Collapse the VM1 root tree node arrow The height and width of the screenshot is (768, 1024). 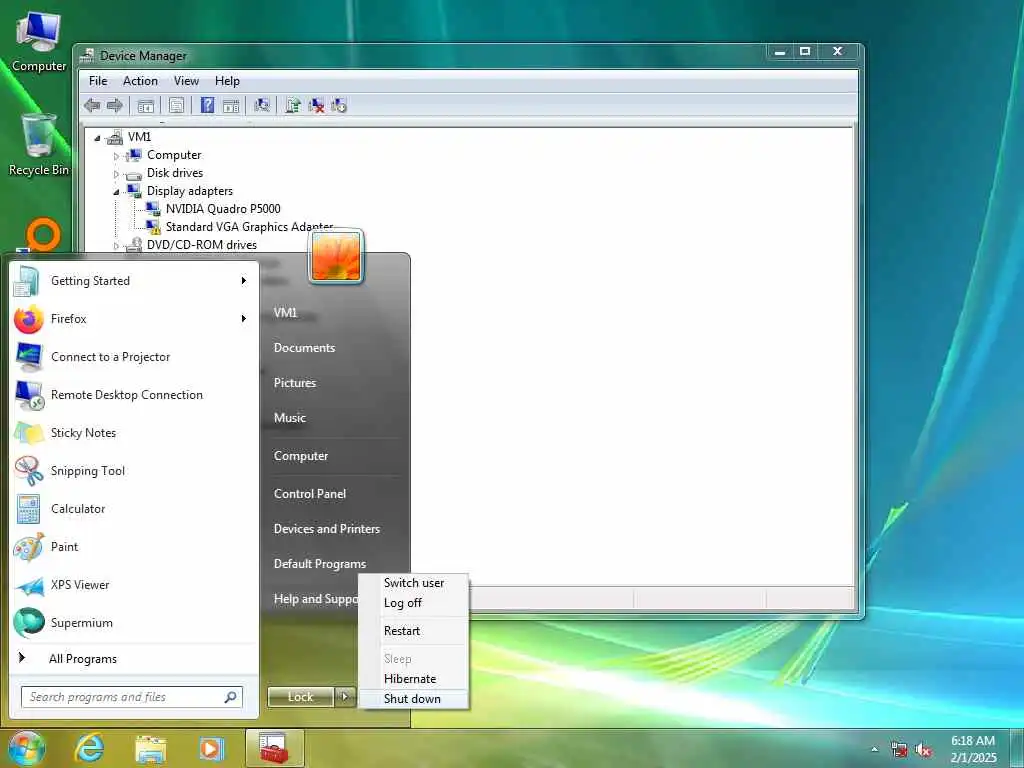(97, 138)
